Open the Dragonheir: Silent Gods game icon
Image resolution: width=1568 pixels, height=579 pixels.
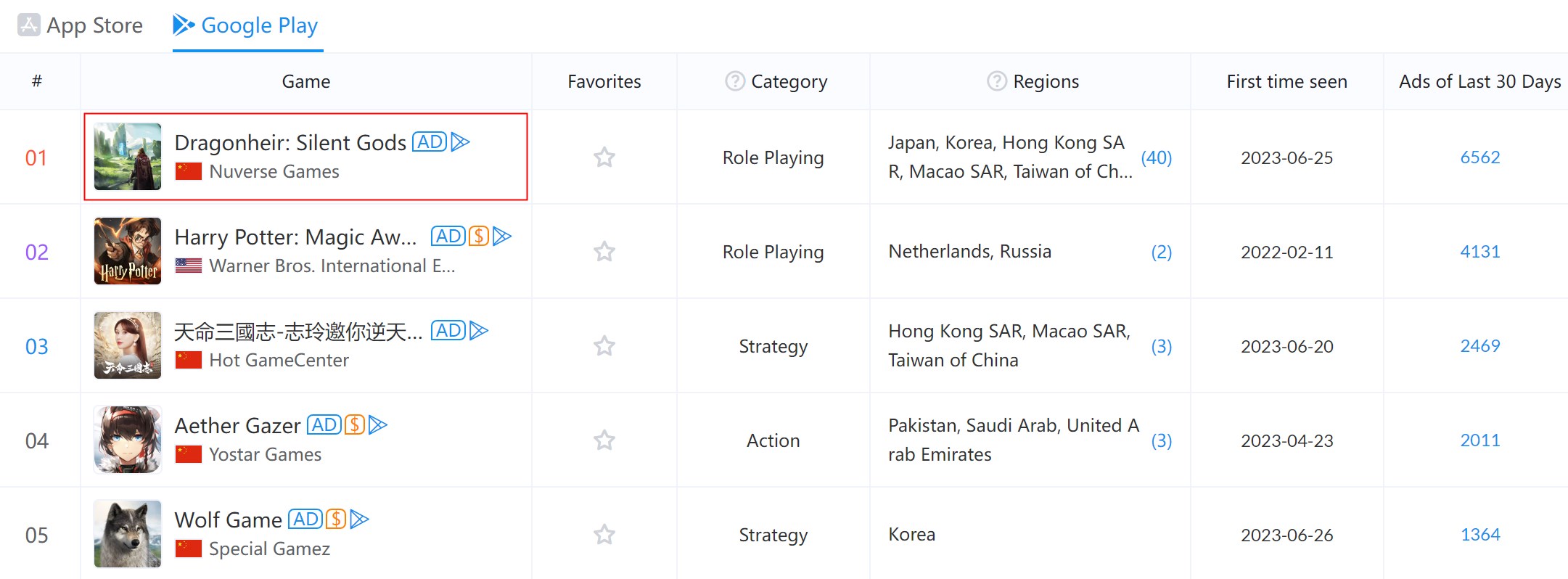click(x=128, y=157)
